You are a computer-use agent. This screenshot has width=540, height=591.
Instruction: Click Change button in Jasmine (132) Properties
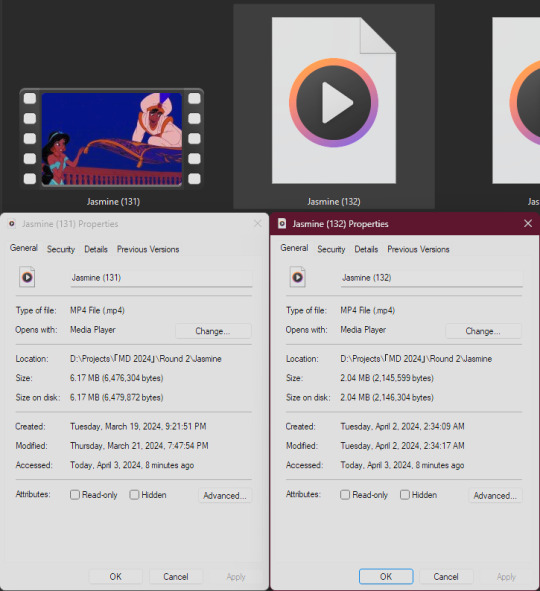(483, 331)
